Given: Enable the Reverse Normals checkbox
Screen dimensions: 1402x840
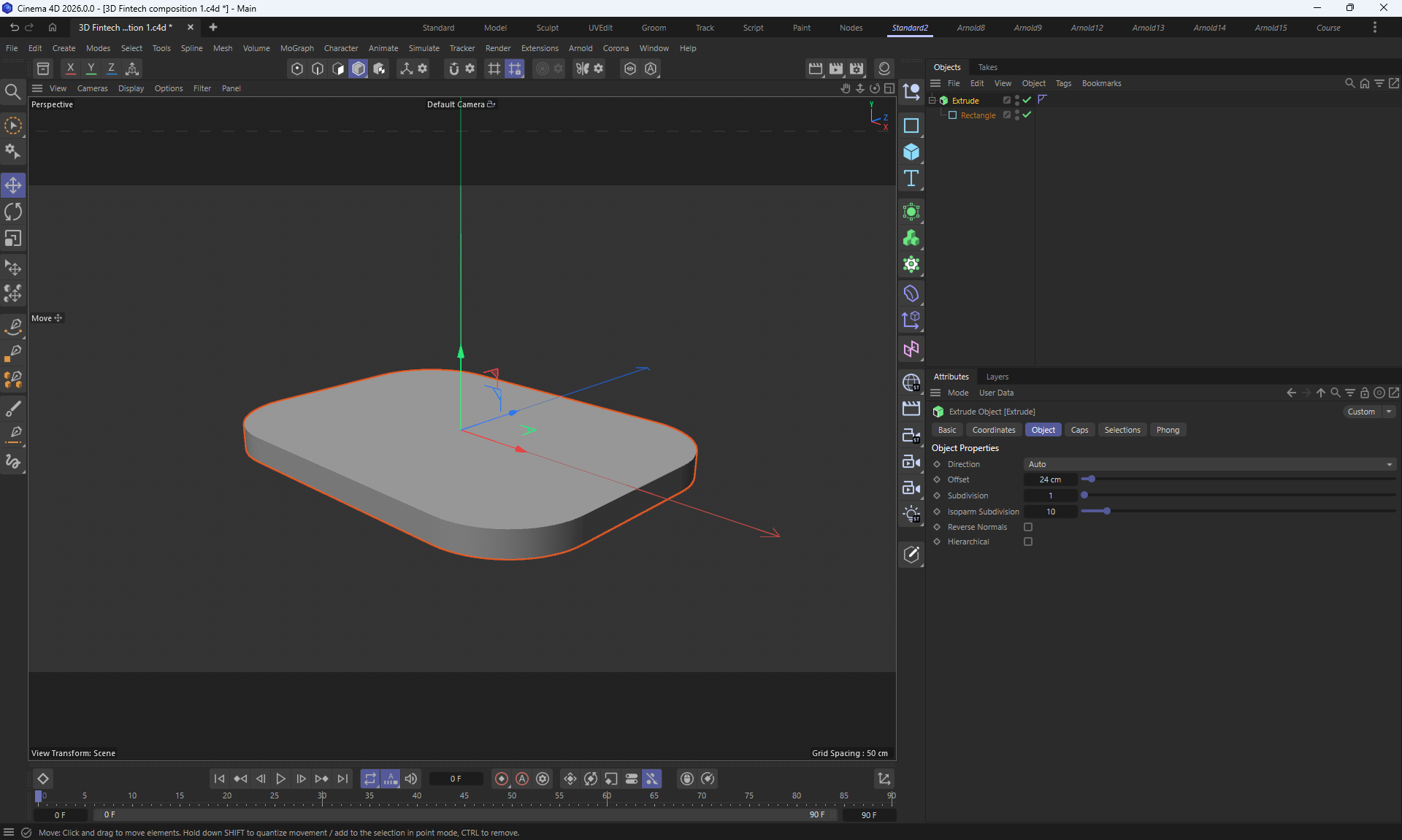Looking at the screenshot, I should 1028,527.
